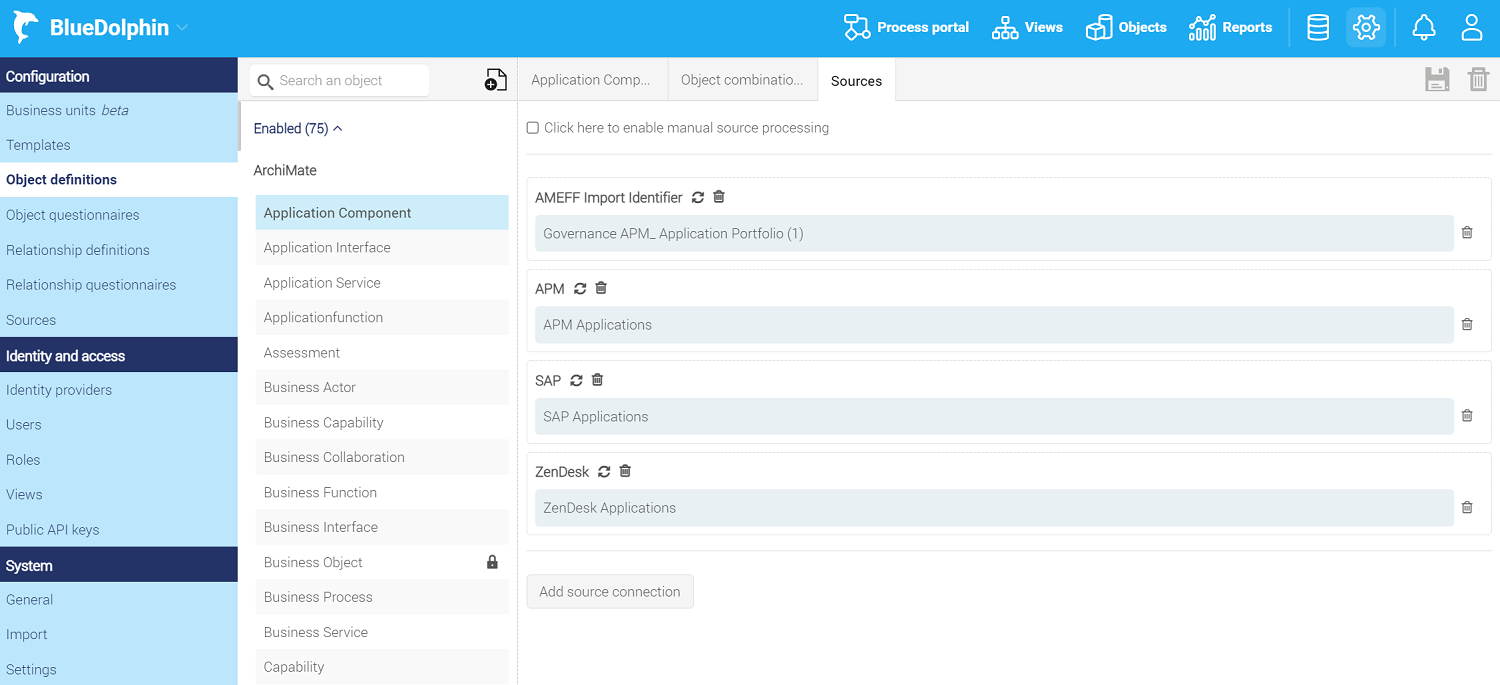The height and width of the screenshot is (685, 1500).
Task: Go to Views in top navigation
Action: tap(1027, 28)
